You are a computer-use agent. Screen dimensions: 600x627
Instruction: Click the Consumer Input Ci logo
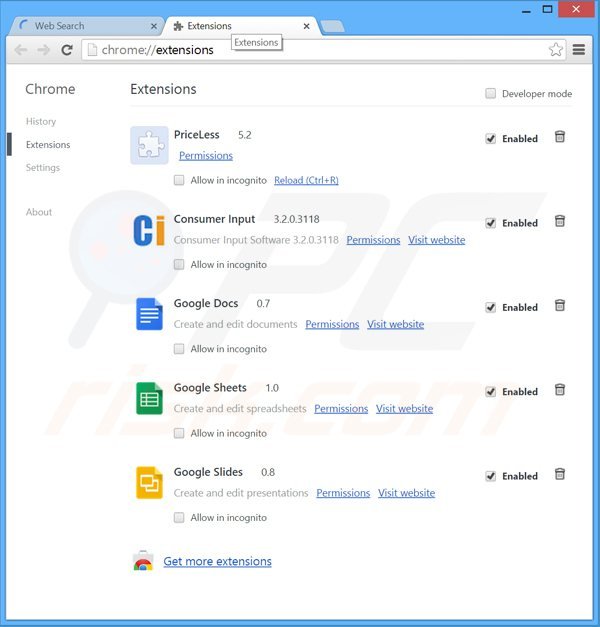tap(149, 230)
